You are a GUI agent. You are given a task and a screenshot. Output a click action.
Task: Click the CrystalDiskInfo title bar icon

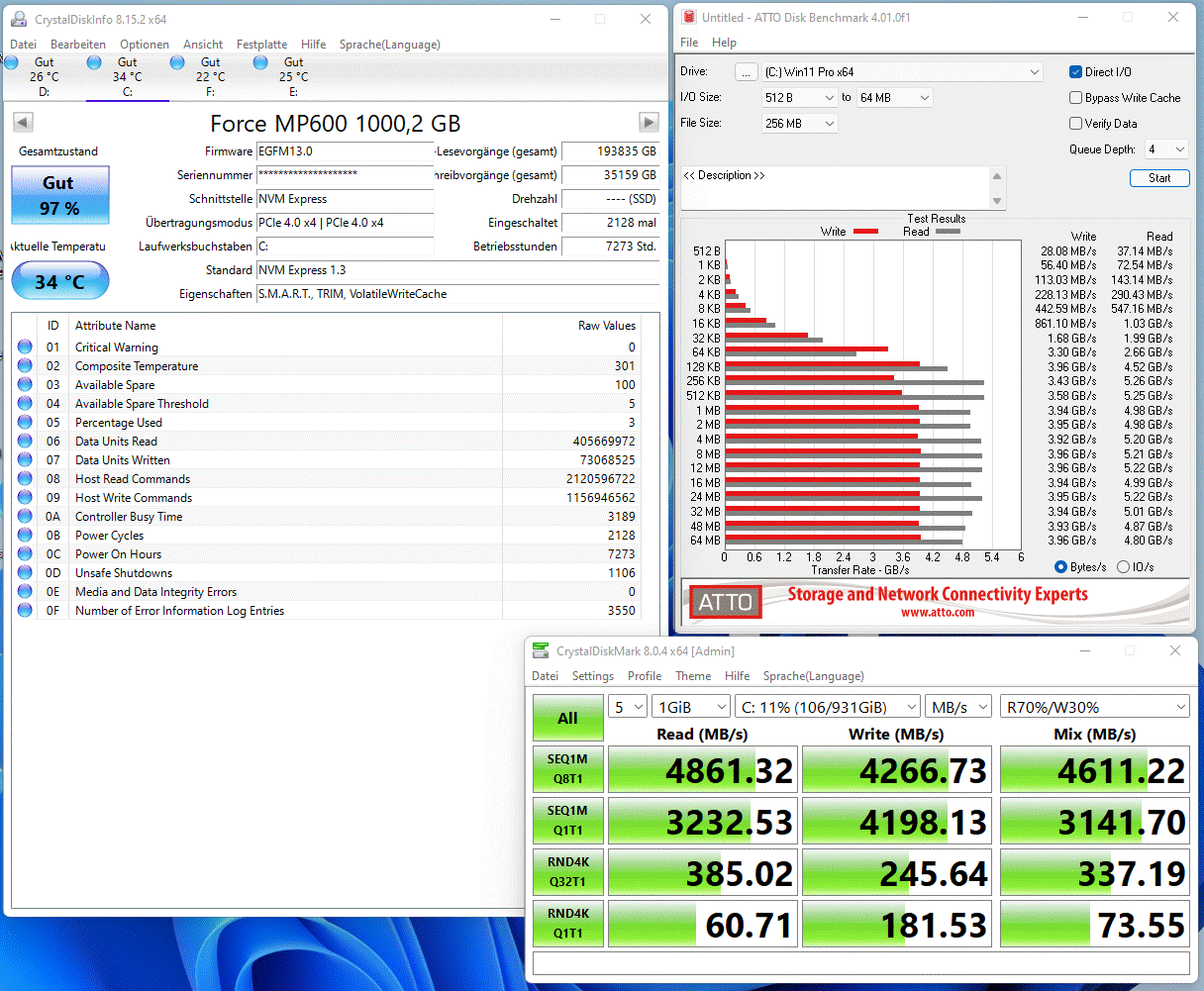click(19, 19)
